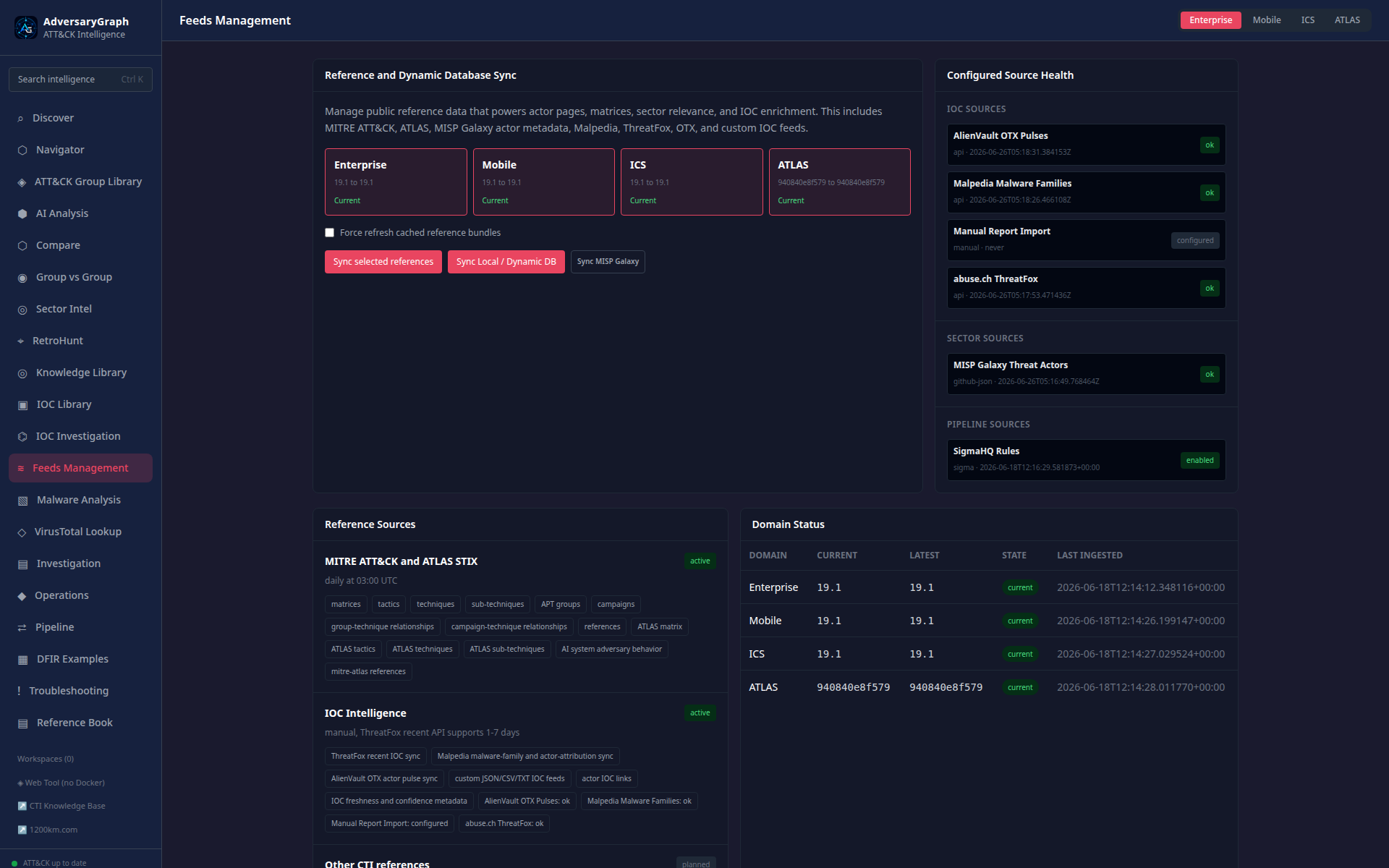This screenshot has width=1389, height=868.
Task: Click the AdversaryGraph logo icon
Action: coord(26,27)
